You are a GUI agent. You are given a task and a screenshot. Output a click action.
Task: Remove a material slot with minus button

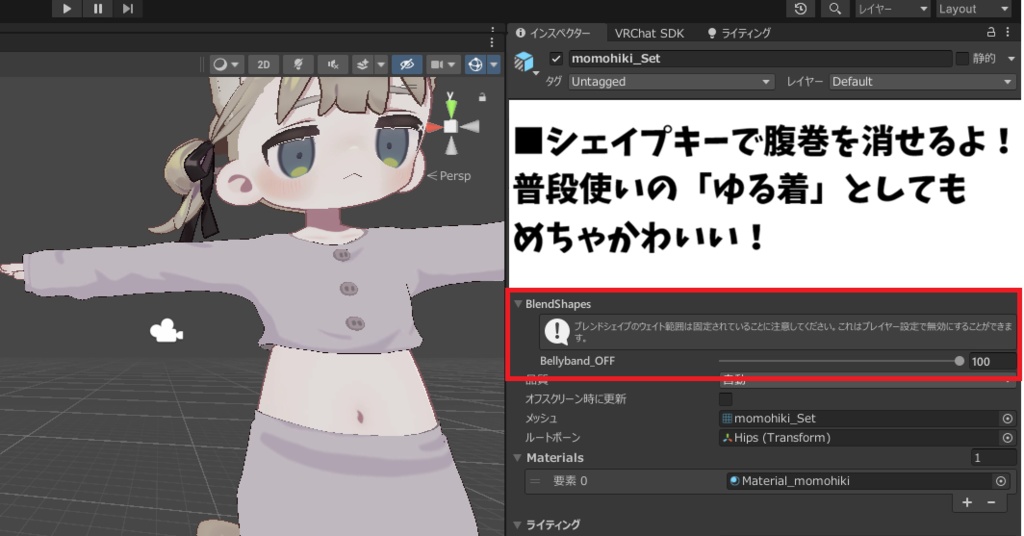[991, 502]
